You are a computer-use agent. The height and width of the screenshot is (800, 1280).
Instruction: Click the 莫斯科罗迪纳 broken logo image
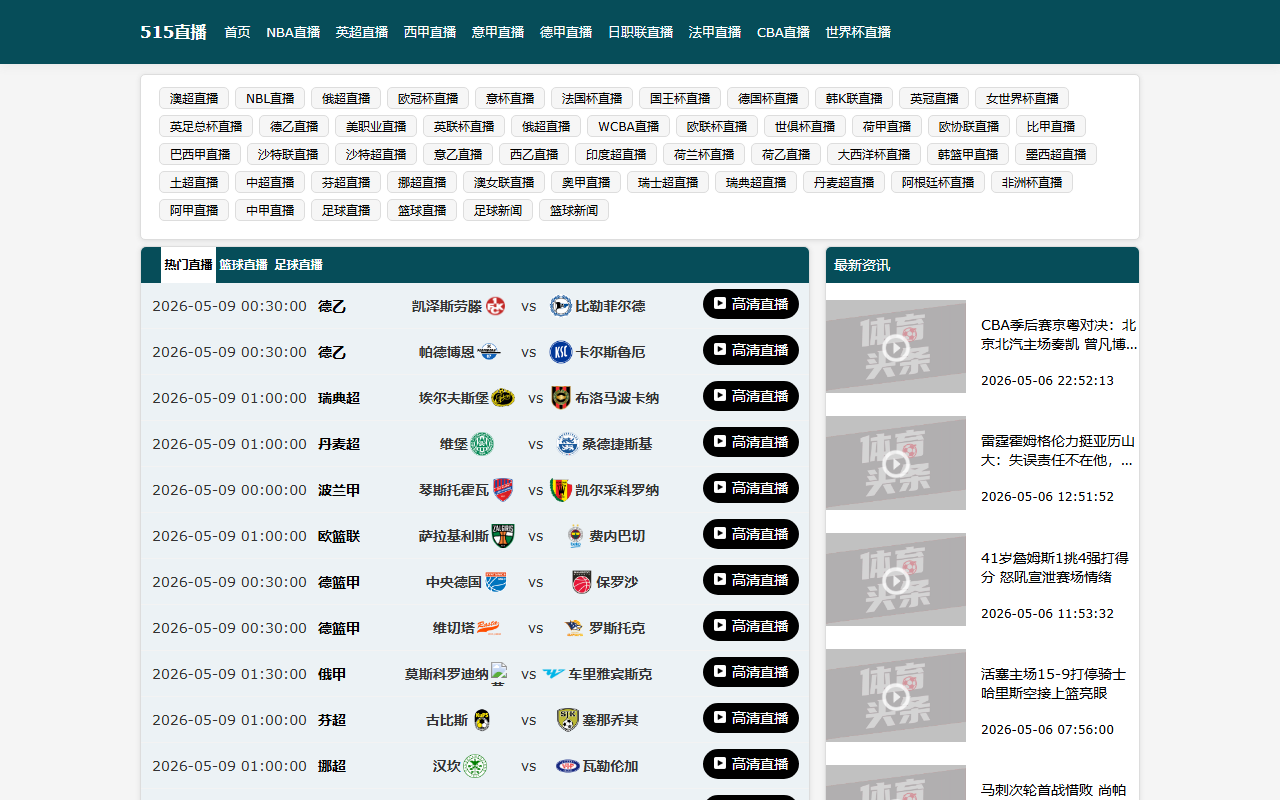click(500, 673)
